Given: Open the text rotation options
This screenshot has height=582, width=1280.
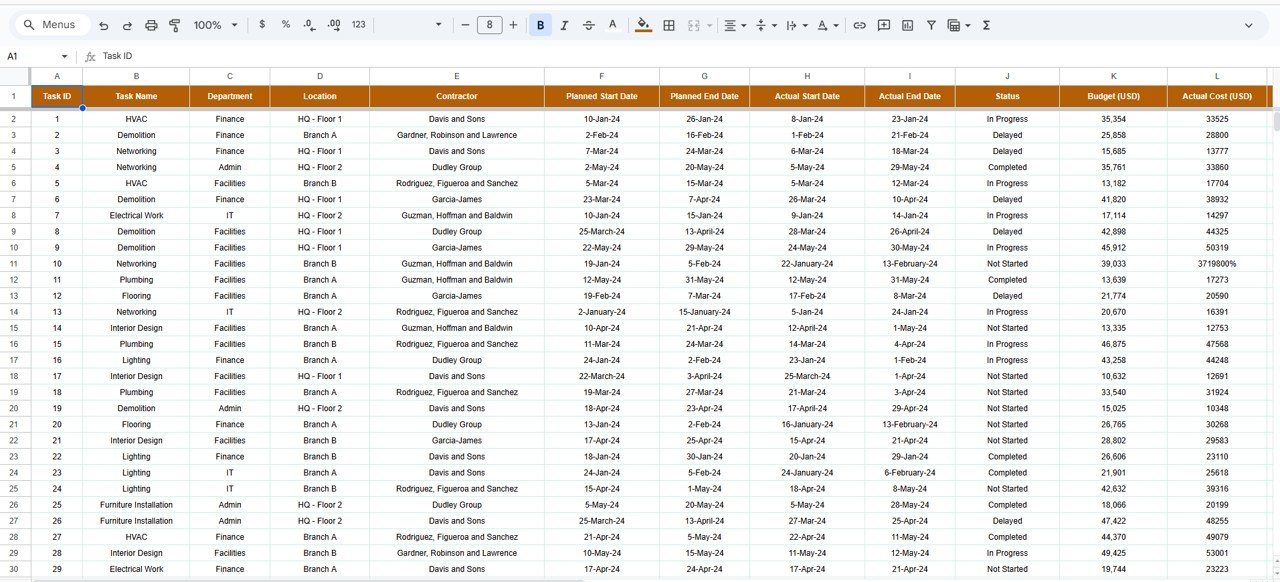Looking at the screenshot, I should click(x=822, y=25).
